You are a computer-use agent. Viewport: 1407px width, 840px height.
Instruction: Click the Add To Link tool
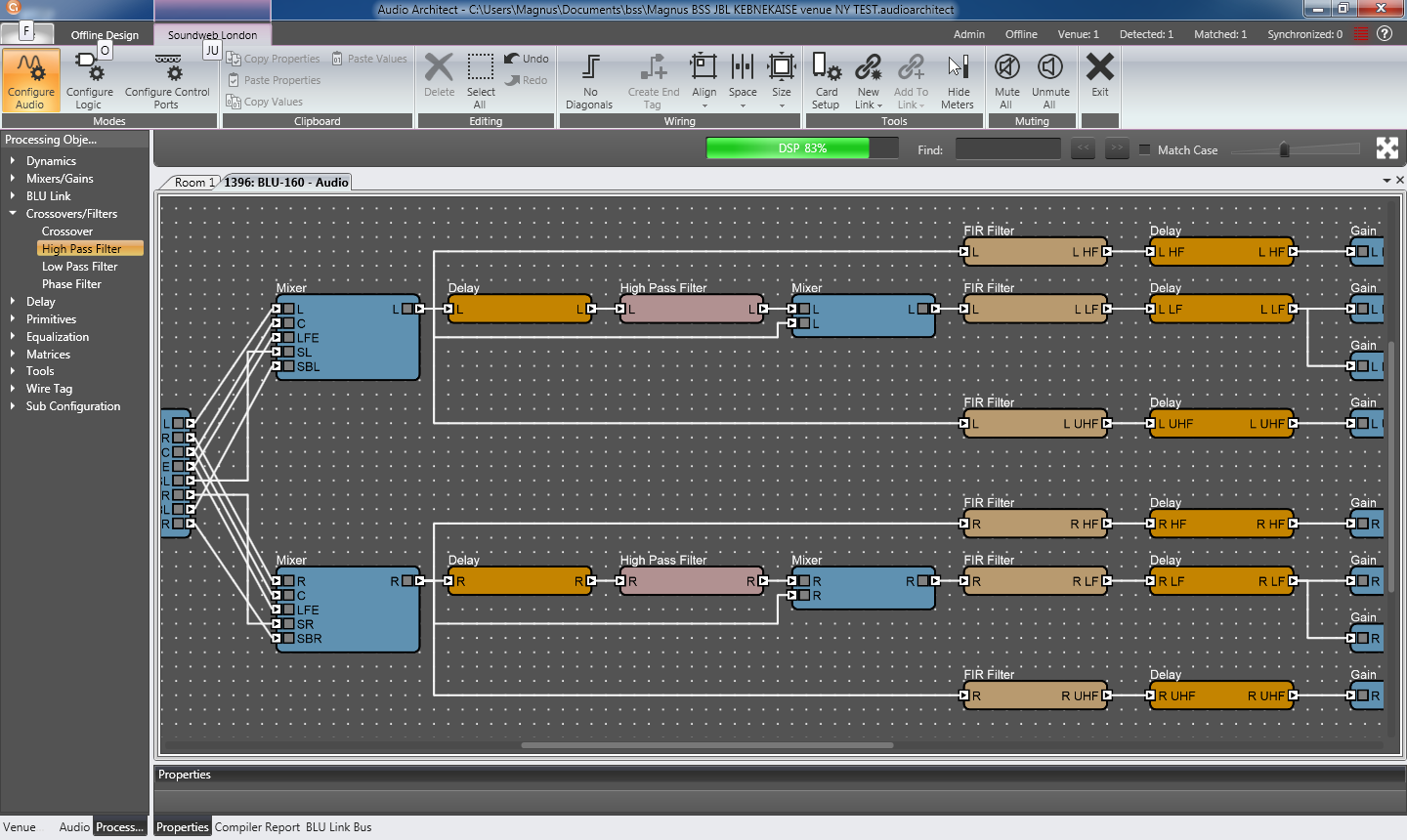[911, 80]
